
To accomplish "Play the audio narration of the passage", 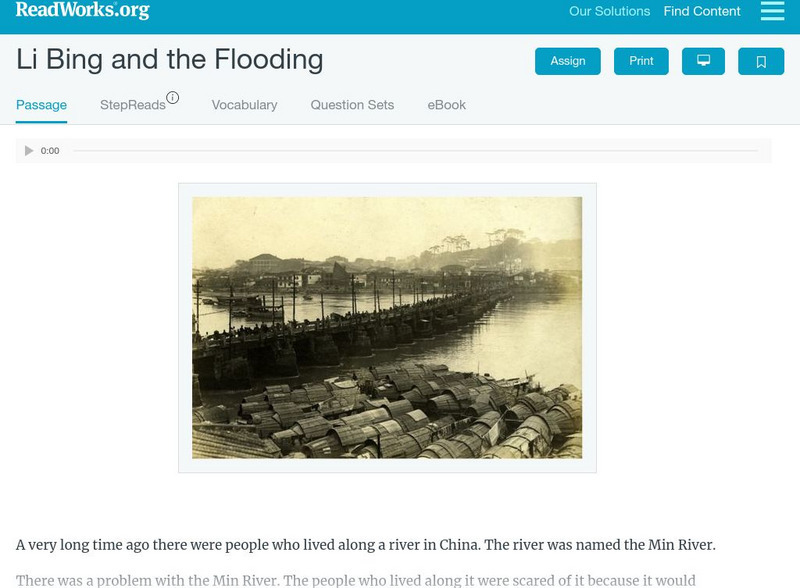I will [x=26, y=151].
